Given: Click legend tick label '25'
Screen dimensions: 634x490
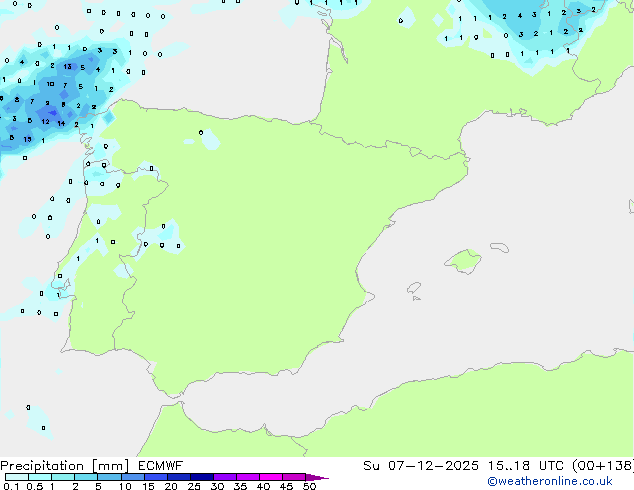Looking at the screenshot, I should tap(194, 486).
